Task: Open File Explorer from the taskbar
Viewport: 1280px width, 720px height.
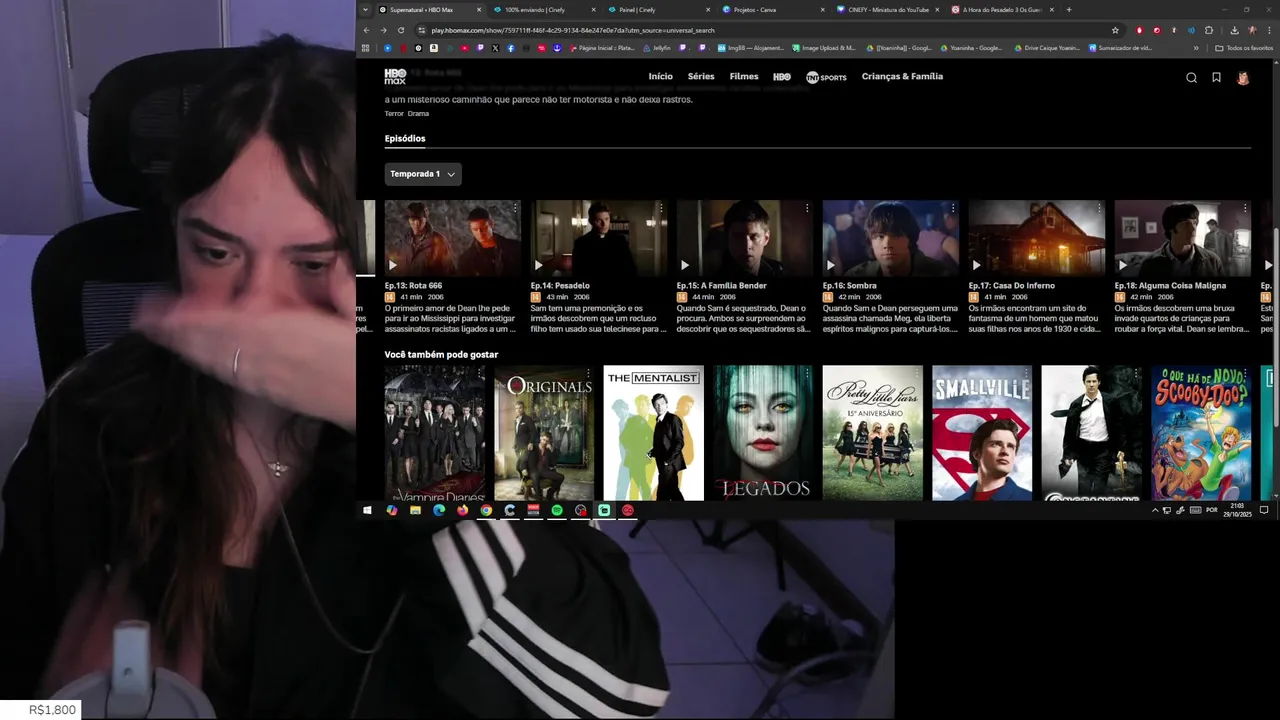Action: (x=415, y=510)
